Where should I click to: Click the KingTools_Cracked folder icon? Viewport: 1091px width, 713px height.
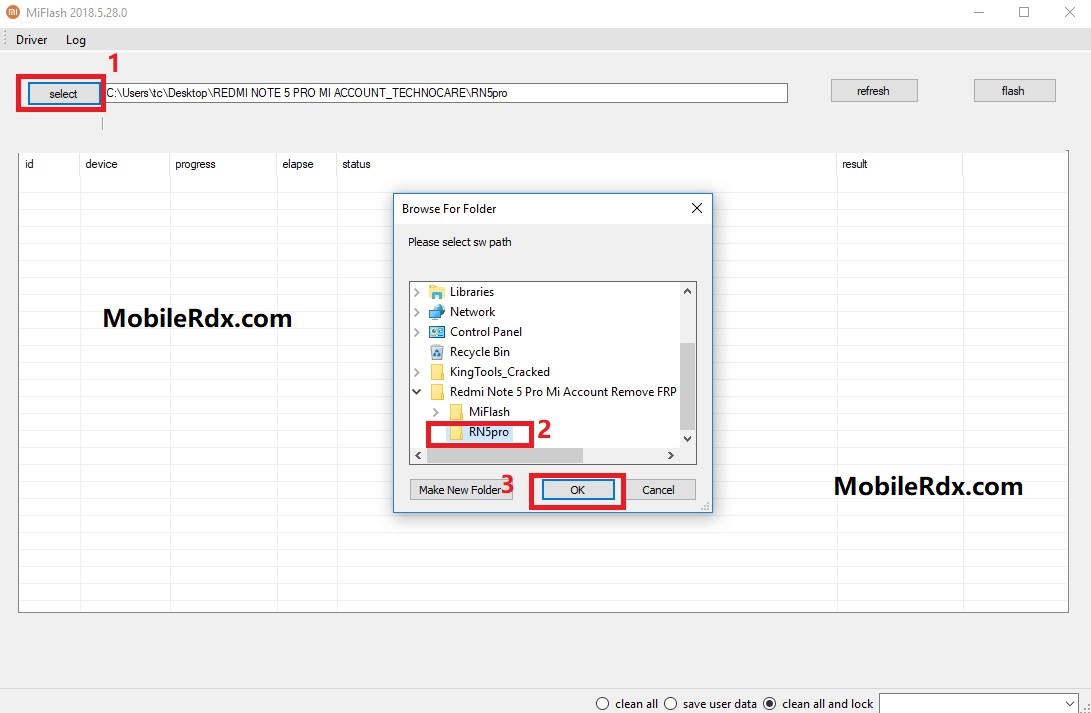(437, 371)
